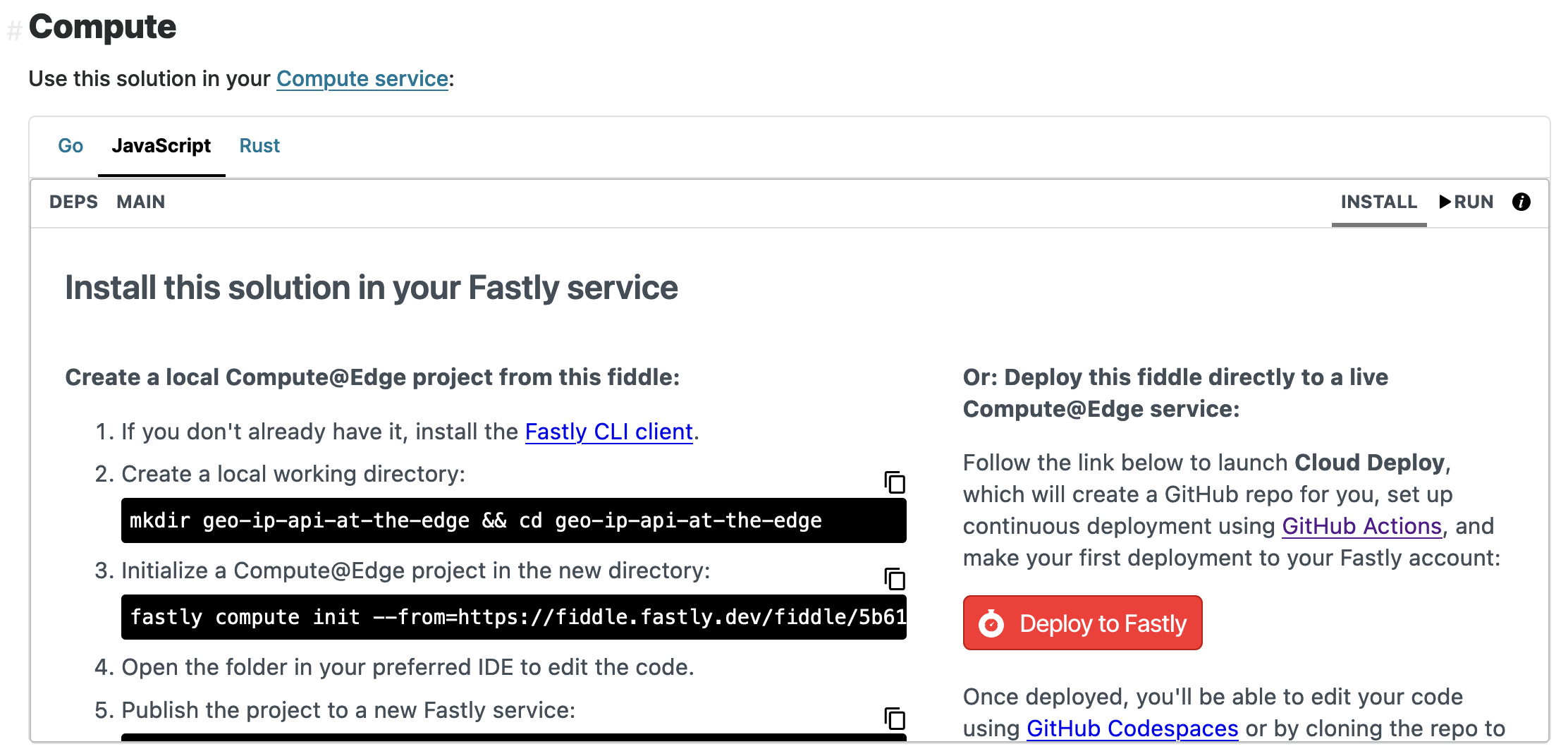Click the fastly compute init code block
1568x756 pixels.
coord(513,617)
